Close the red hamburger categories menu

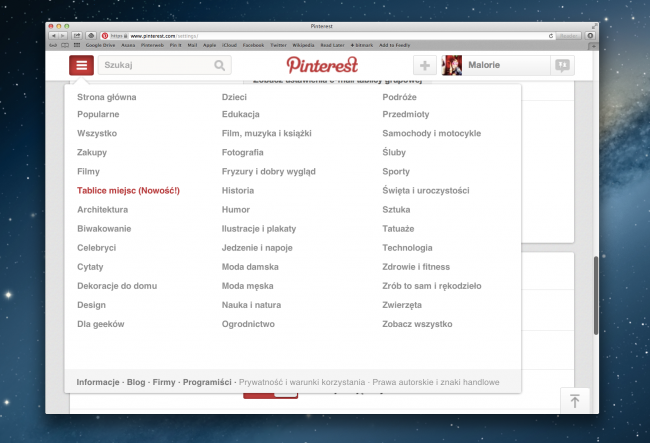81,65
